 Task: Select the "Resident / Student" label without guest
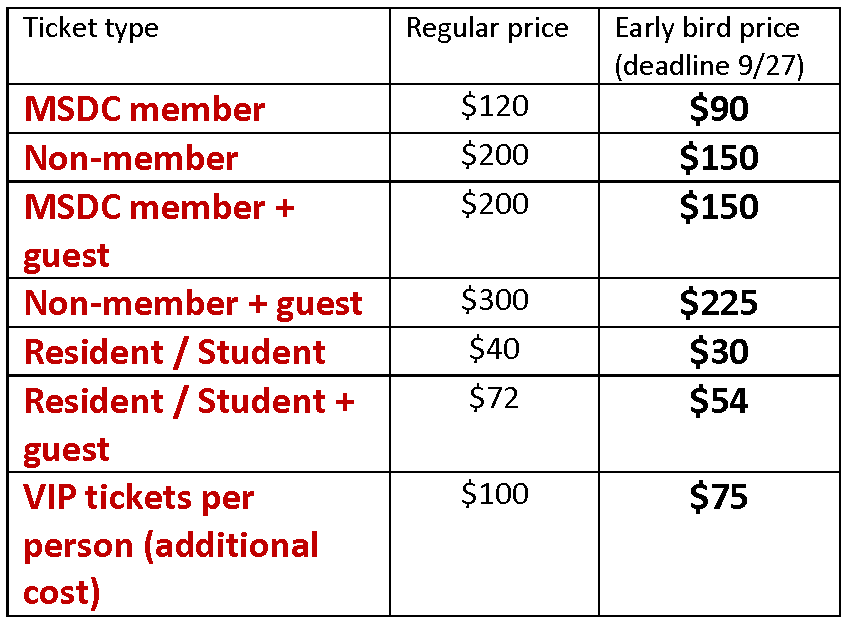click(175, 352)
